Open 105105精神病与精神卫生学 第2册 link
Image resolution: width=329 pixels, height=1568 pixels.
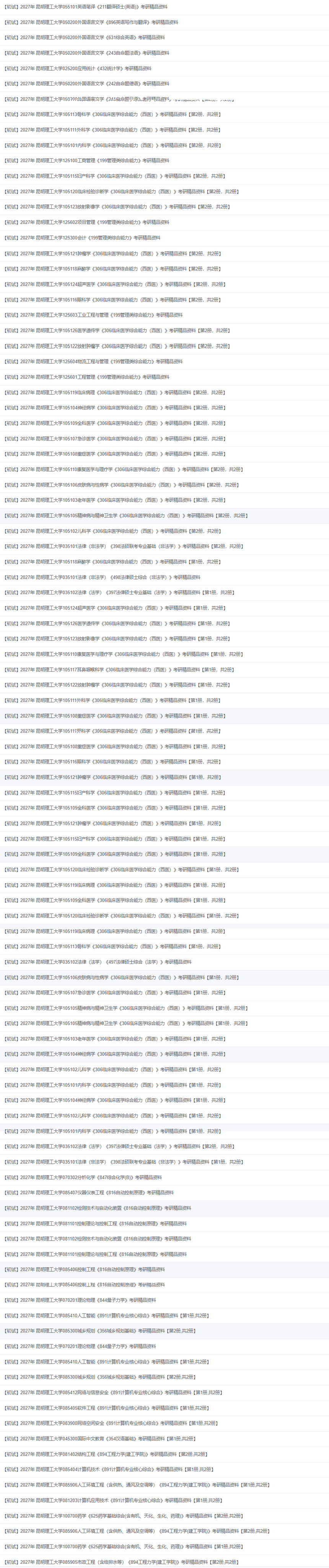[126, 516]
